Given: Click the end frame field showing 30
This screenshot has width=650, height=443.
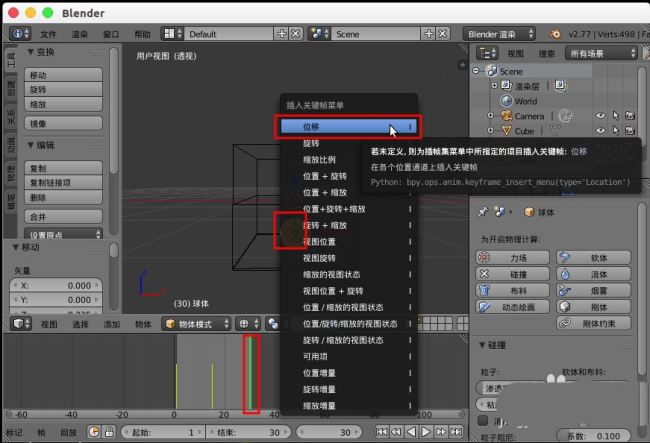Looking at the screenshot, I should pyautogui.click(x=249, y=432).
